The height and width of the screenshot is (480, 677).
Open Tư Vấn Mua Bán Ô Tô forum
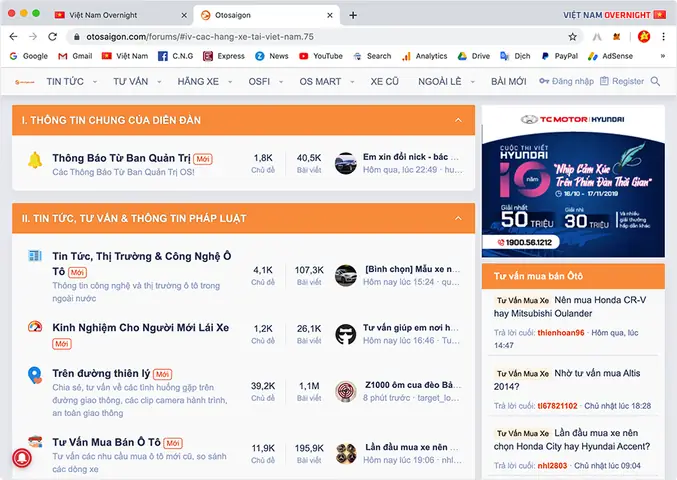click(106, 442)
